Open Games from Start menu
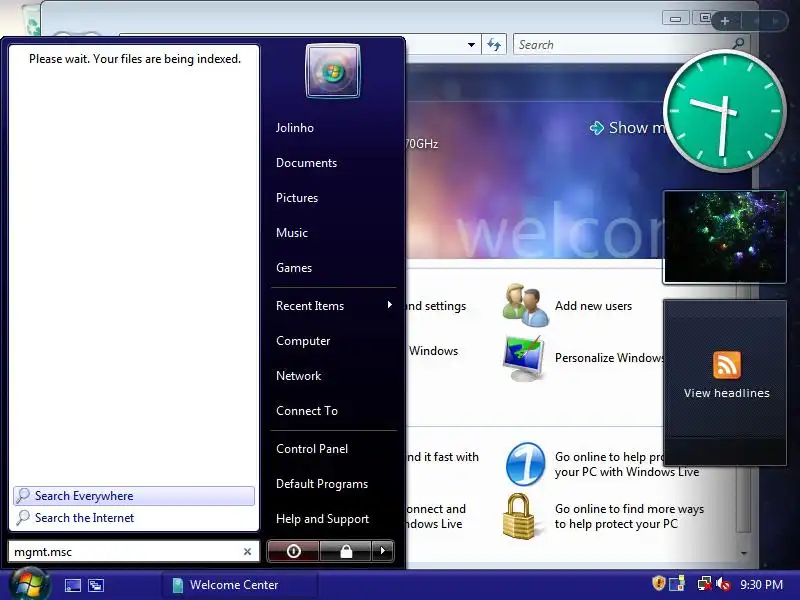Viewport: 800px width, 600px height. point(293,268)
